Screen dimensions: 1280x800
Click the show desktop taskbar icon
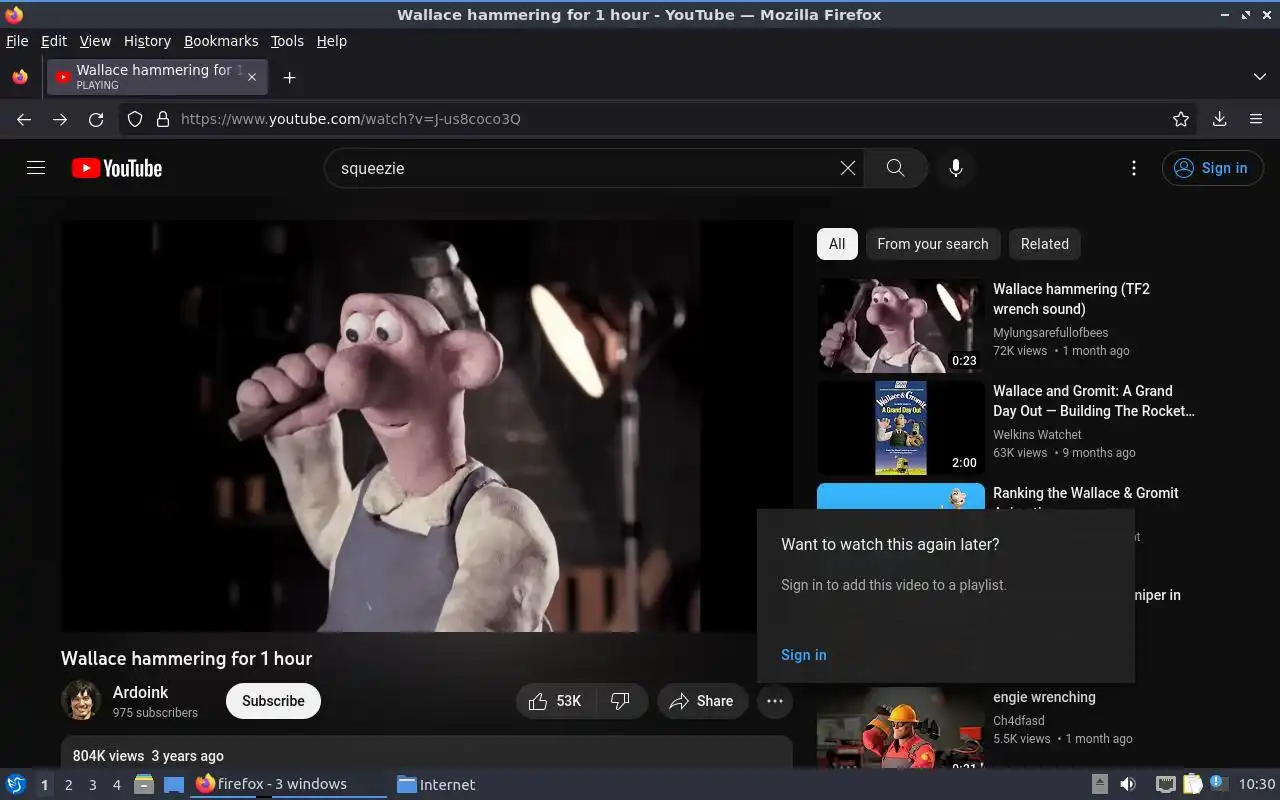coord(174,784)
